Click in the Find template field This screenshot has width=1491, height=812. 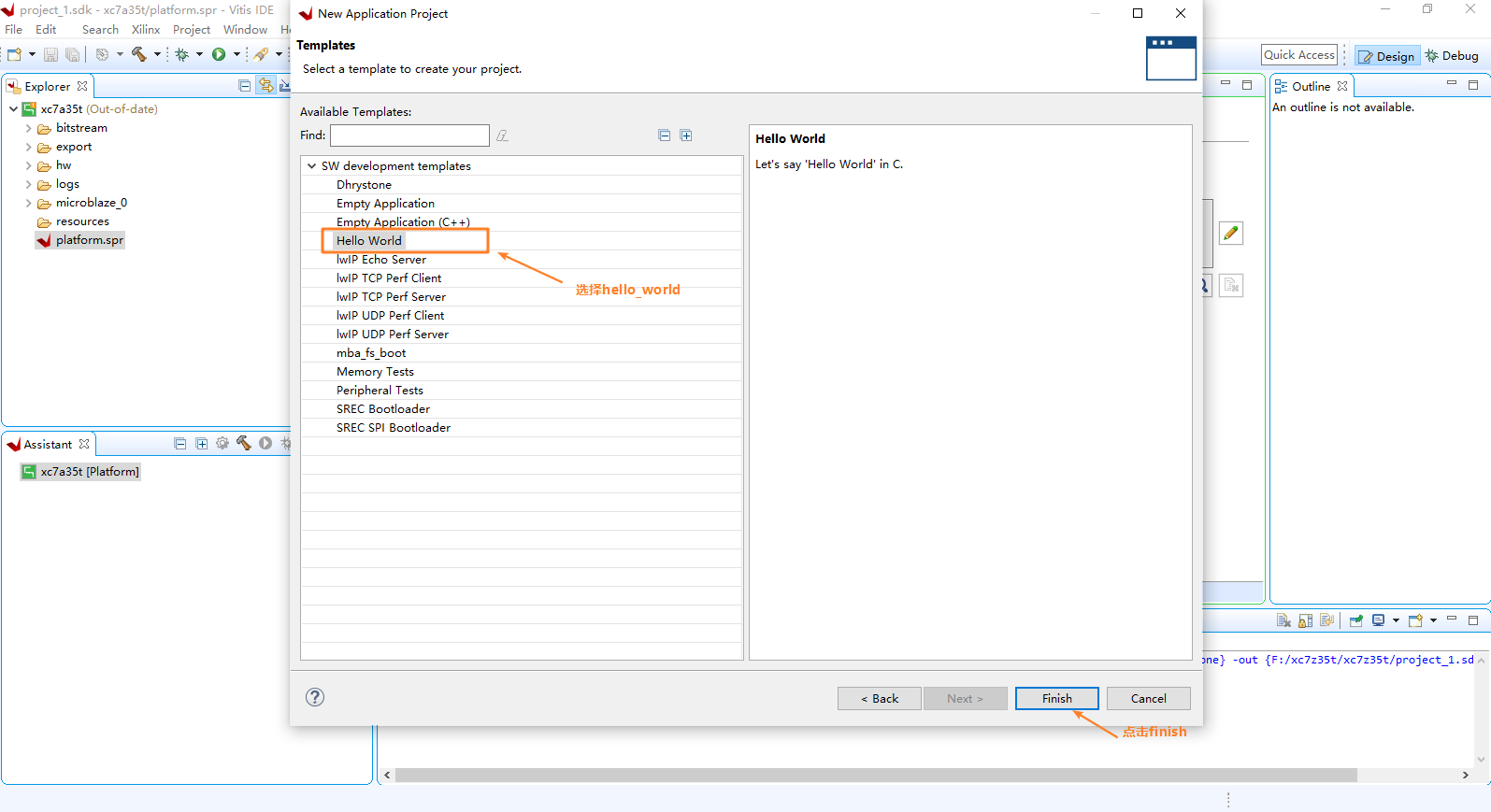point(409,135)
